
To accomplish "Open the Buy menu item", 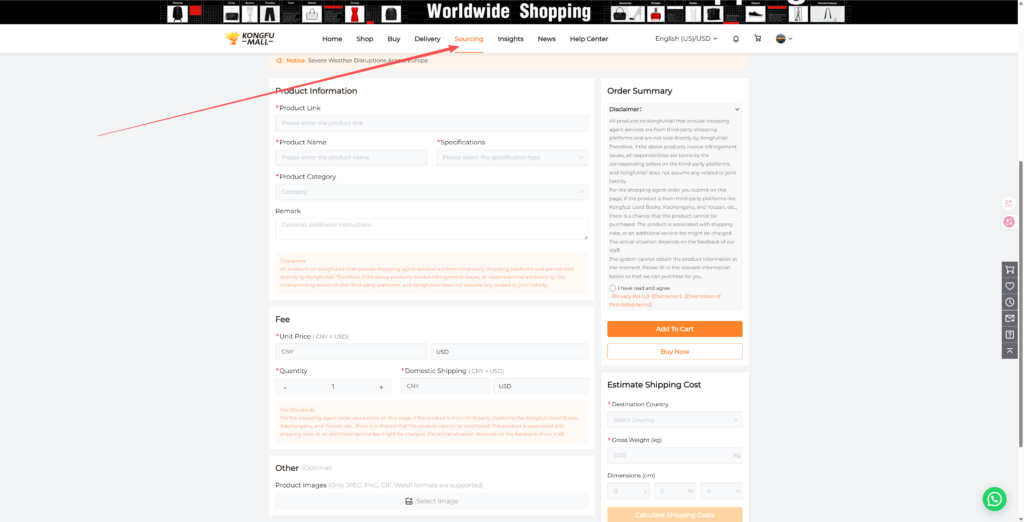I will (x=394, y=39).
